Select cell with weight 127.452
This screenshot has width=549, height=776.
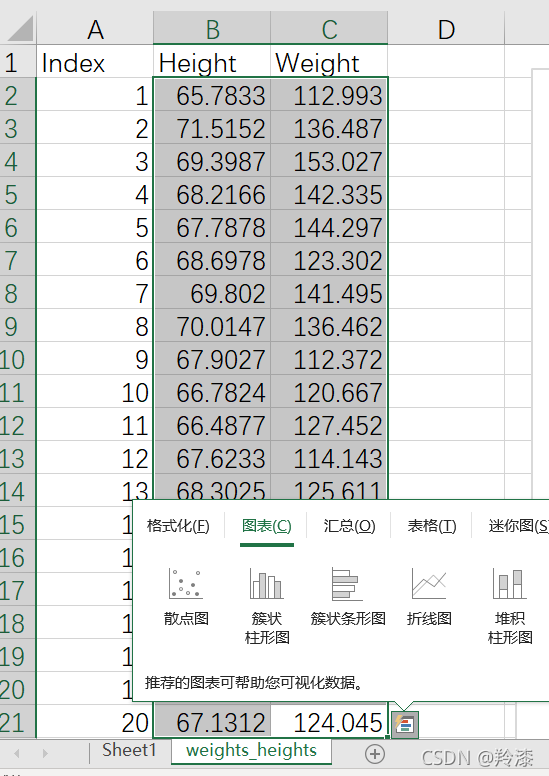(329, 425)
